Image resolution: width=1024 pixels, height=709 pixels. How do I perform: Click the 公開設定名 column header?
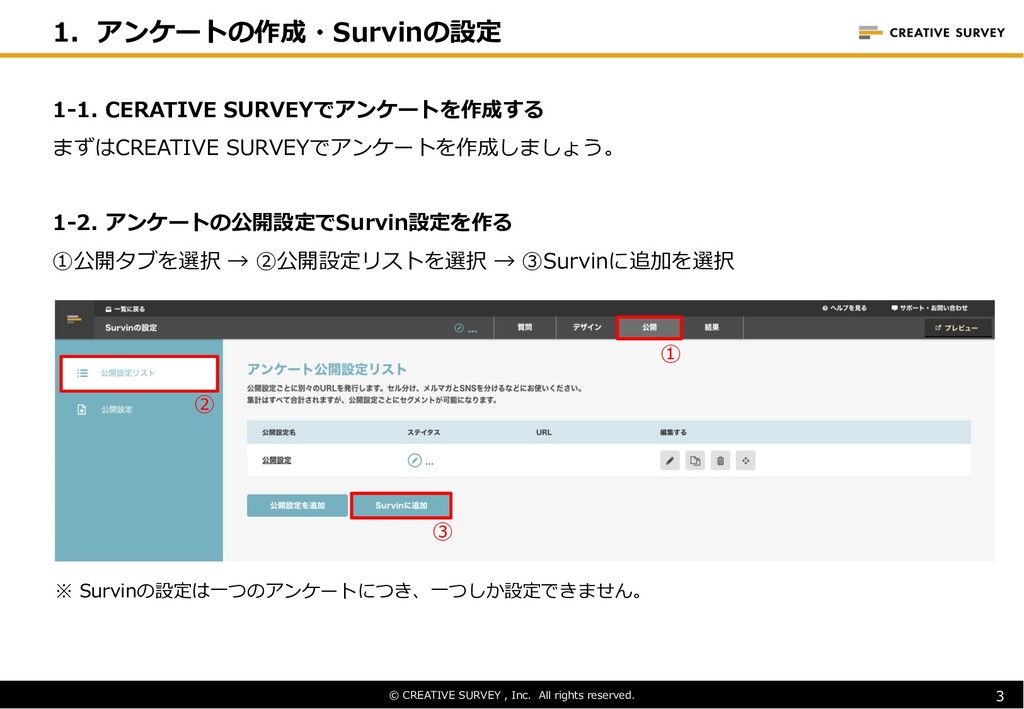(279, 432)
